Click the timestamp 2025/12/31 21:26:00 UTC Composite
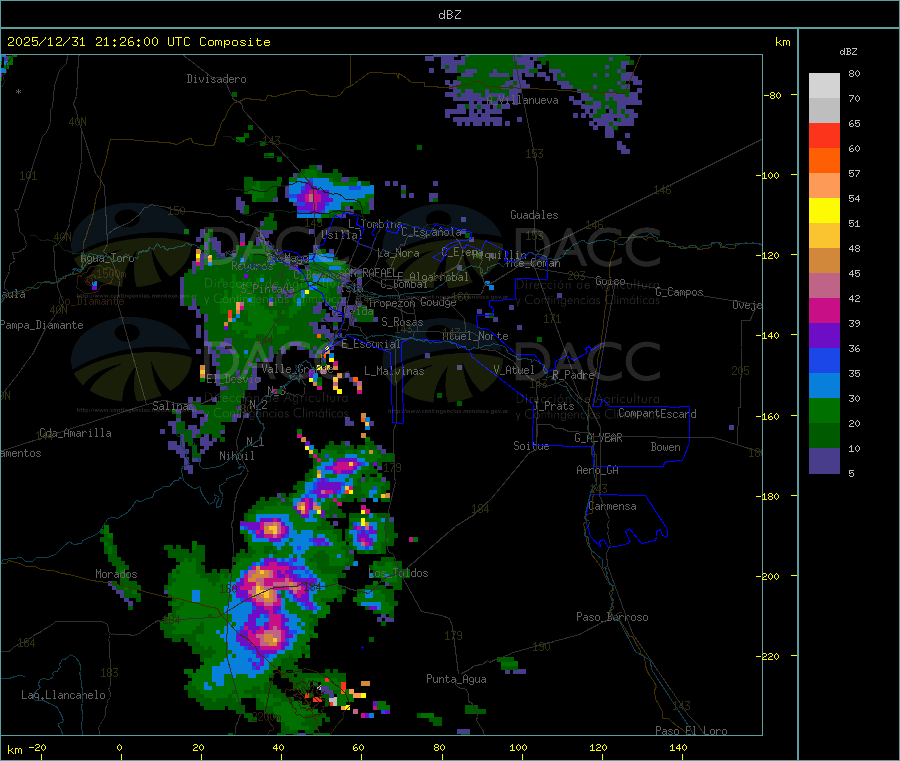 138,42
